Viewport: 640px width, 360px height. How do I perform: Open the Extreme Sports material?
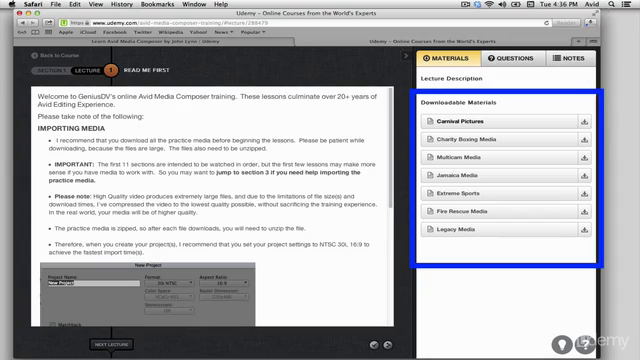click(499, 193)
